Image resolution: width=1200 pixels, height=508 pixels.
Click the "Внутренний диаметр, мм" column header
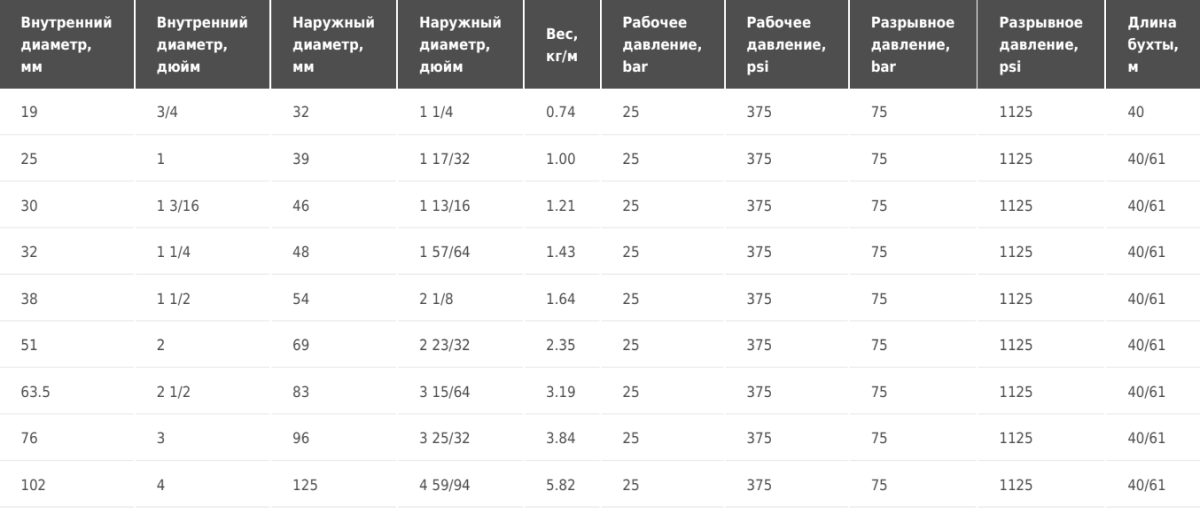point(67,45)
